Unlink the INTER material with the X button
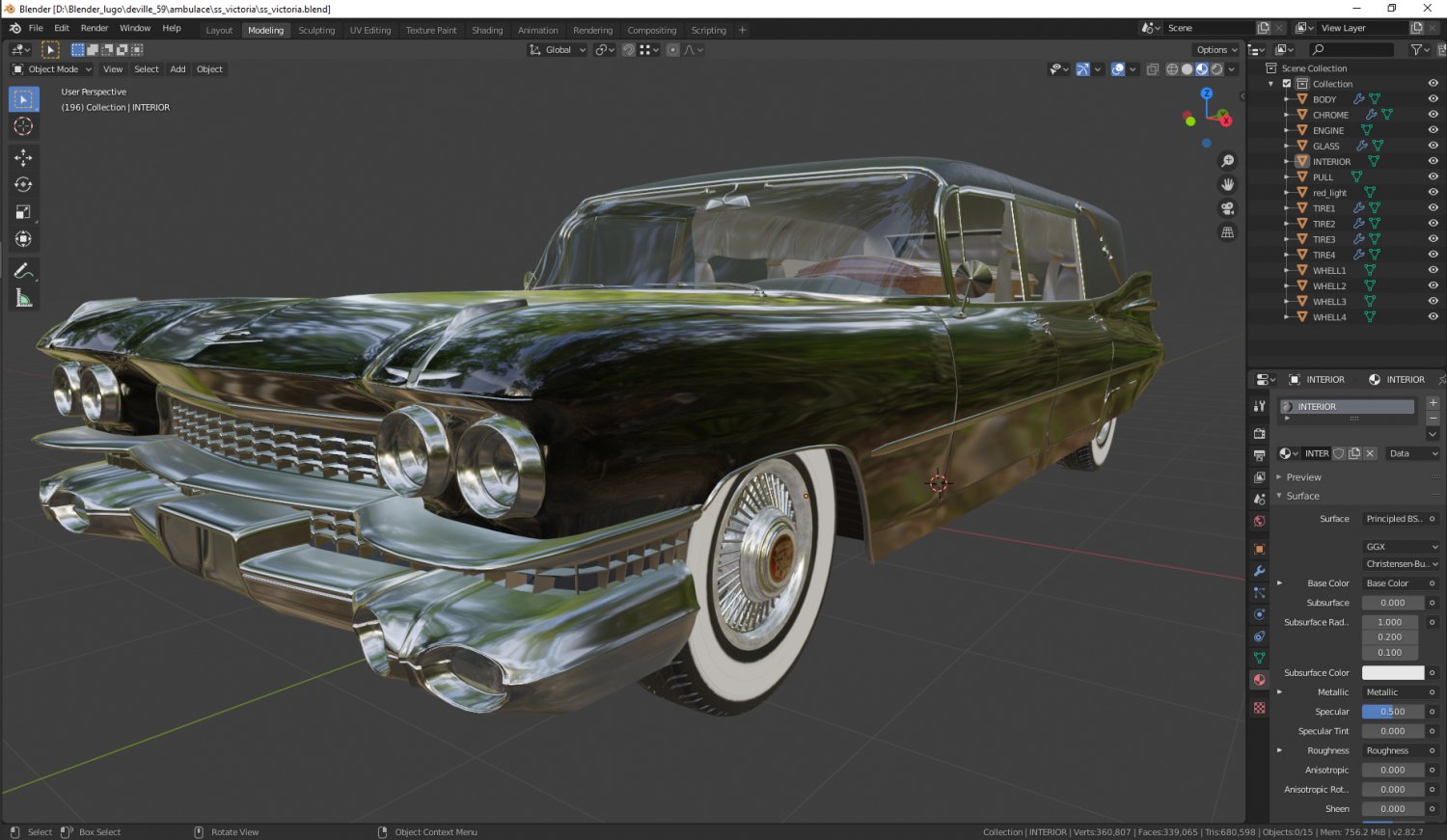This screenshot has height=840, width=1447. 1370,452
